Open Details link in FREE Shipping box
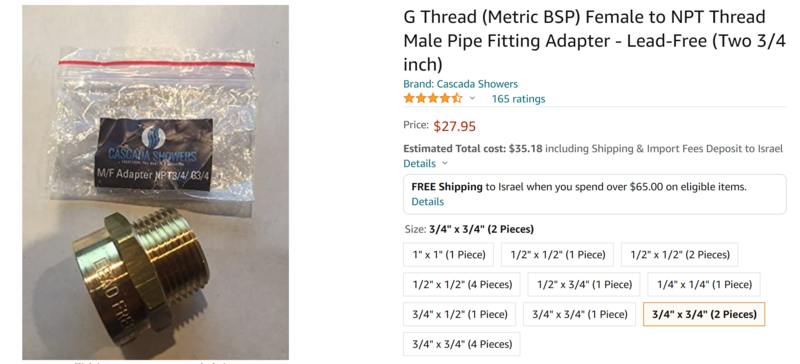 click(428, 201)
